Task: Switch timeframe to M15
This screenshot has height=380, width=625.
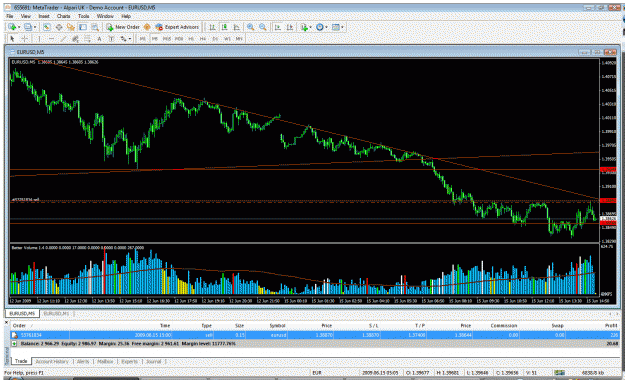Action: click(x=167, y=39)
